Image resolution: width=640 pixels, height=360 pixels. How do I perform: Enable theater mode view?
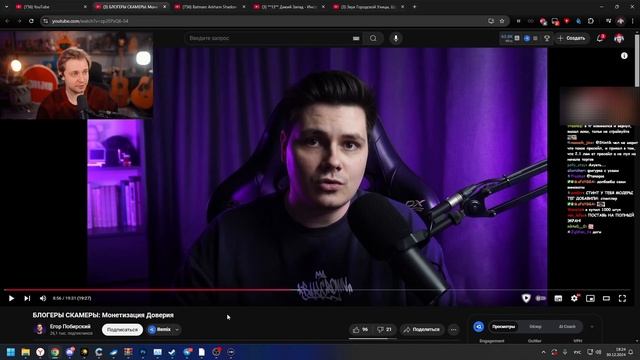(x=606, y=298)
